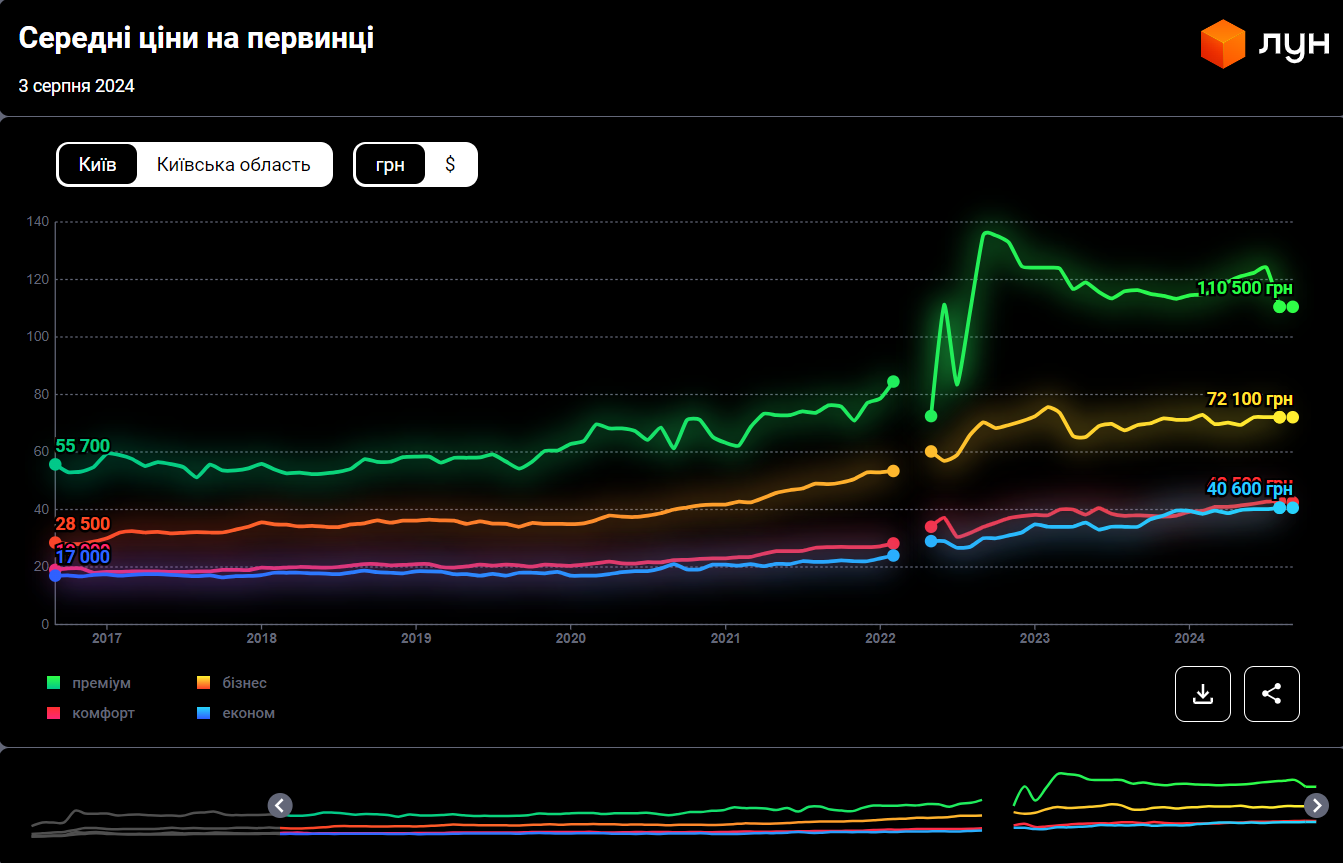
Task: Click the download chart icon
Action: pos(1202,694)
